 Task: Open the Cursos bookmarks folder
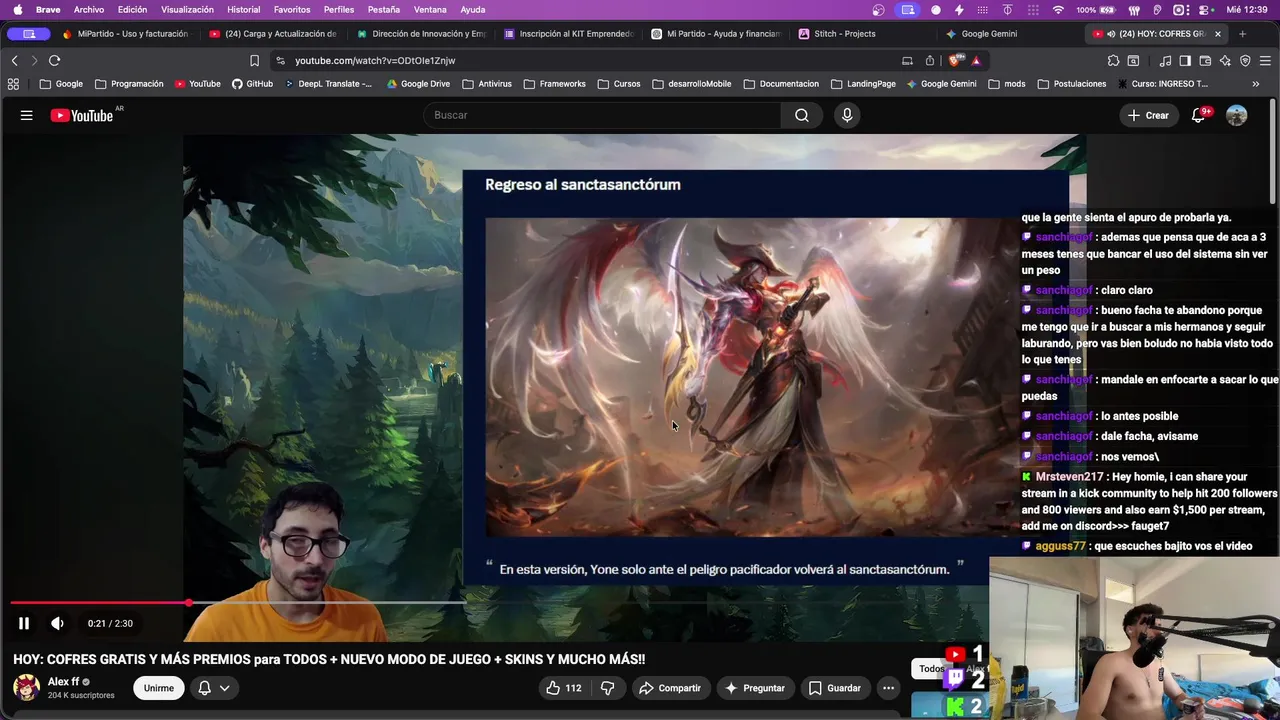pos(619,84)
